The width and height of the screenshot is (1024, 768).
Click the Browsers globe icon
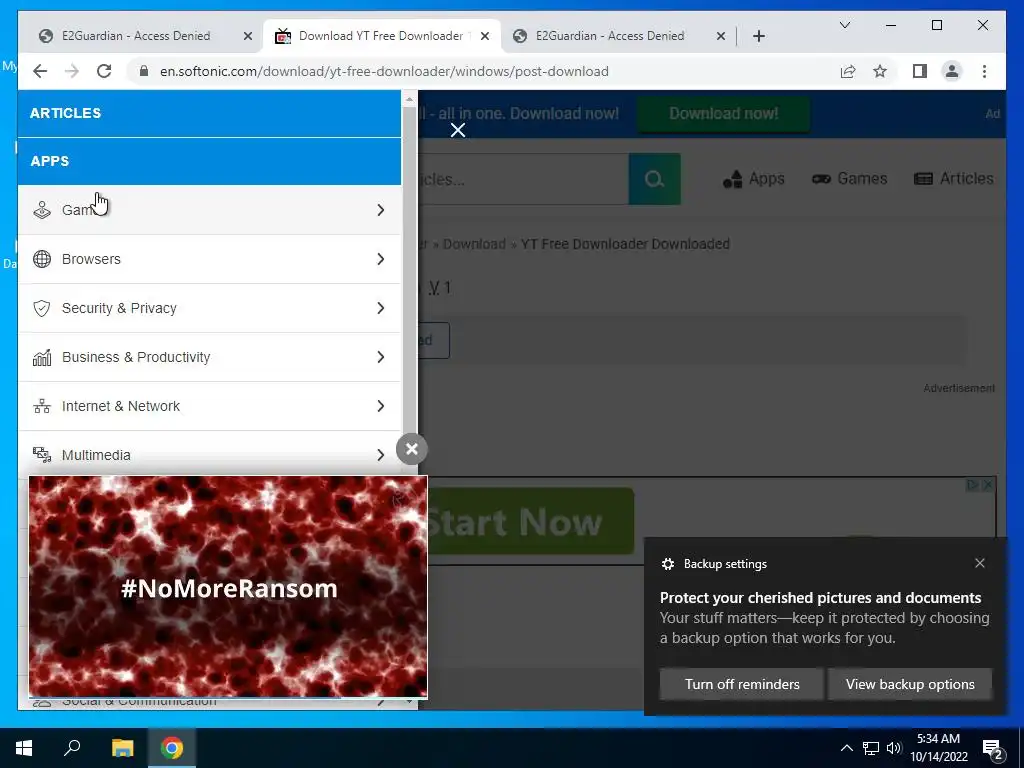(x=42, y=259)
